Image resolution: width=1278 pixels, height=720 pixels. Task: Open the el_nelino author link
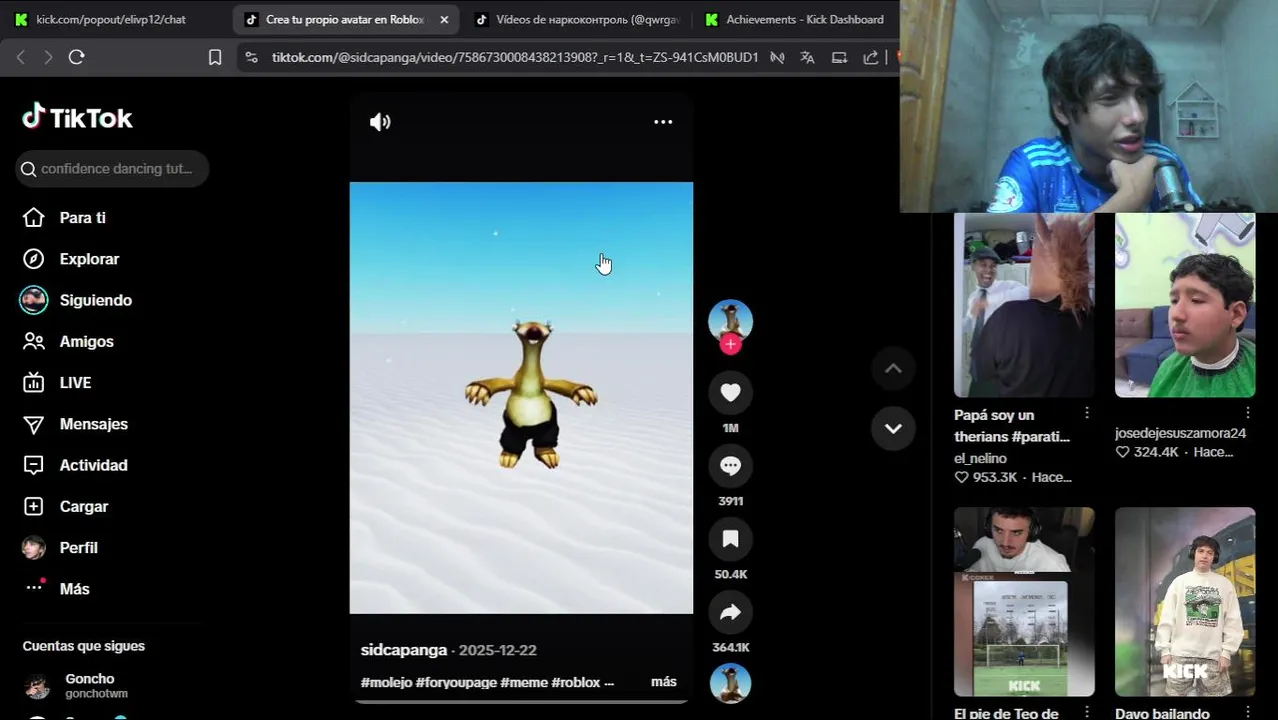click(980, 458)
